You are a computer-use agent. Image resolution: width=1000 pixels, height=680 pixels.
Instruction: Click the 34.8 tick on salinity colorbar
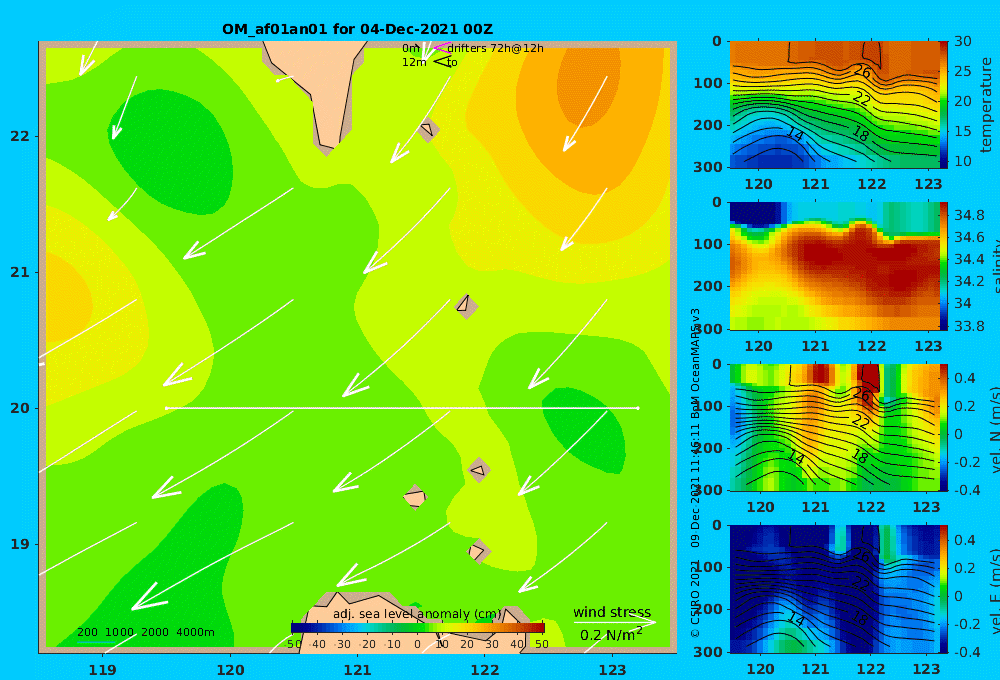[x=969, y=215]
